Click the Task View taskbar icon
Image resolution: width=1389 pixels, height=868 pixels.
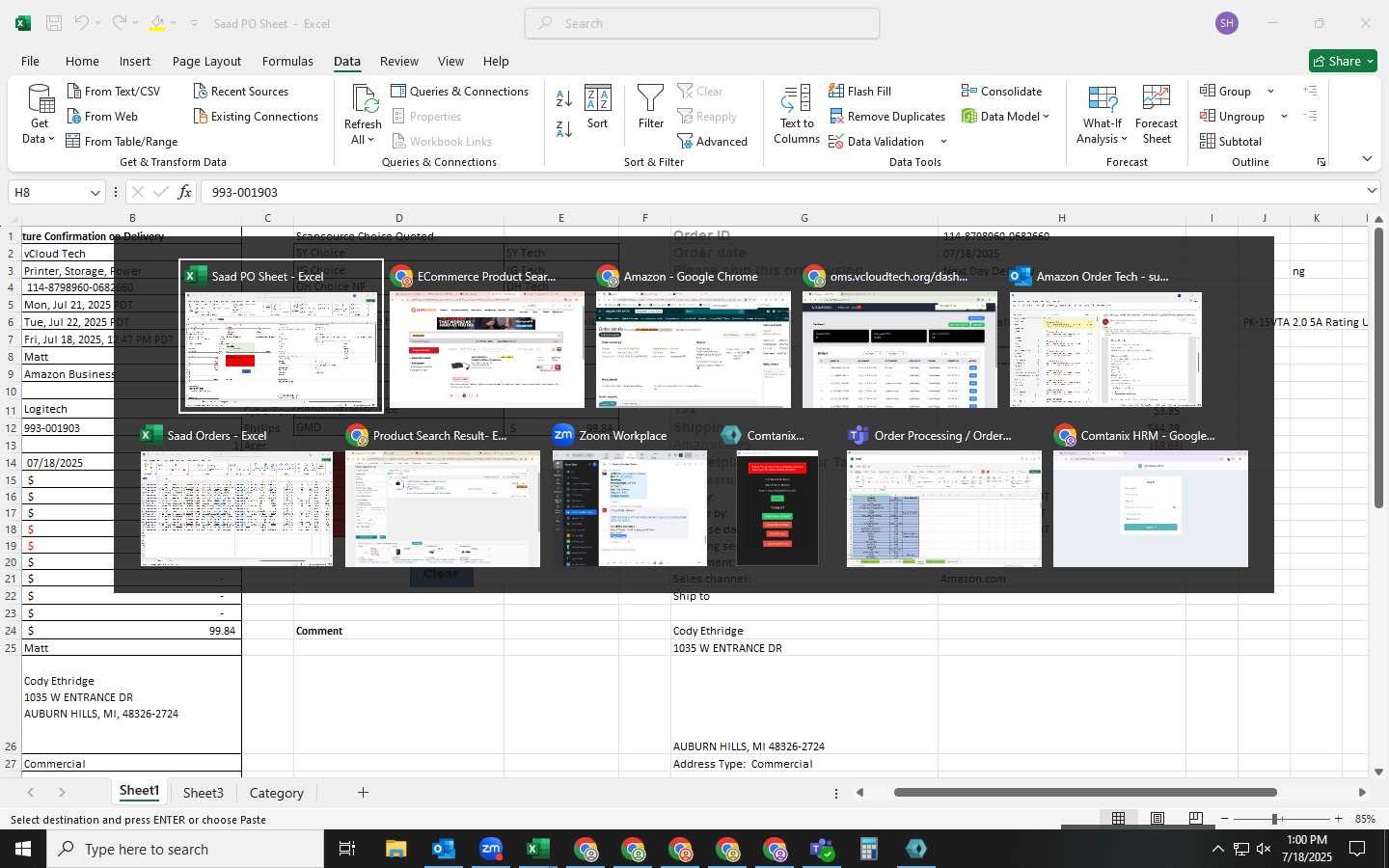tap(347, 849)
